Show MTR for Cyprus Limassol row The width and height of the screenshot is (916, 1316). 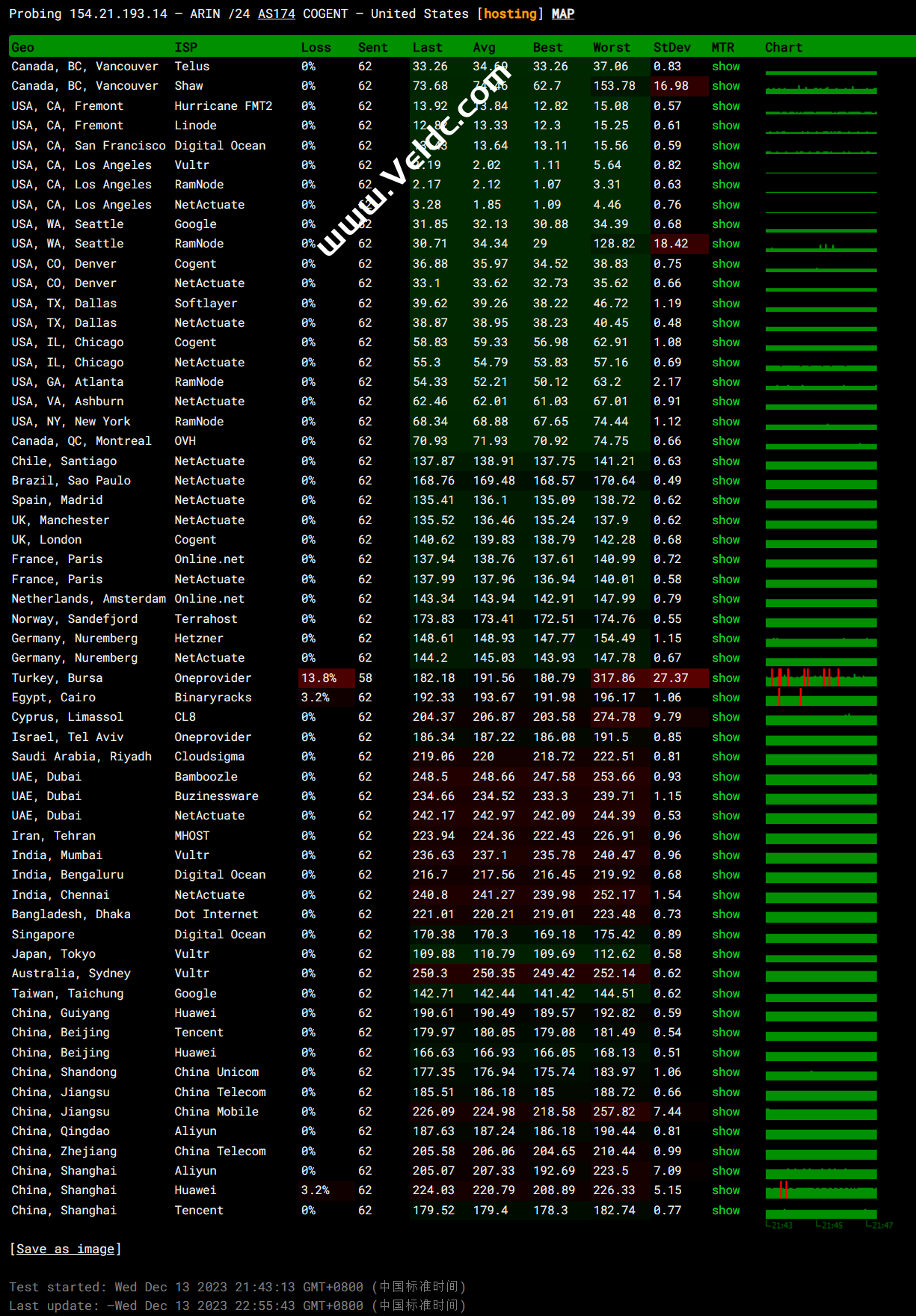725,717
